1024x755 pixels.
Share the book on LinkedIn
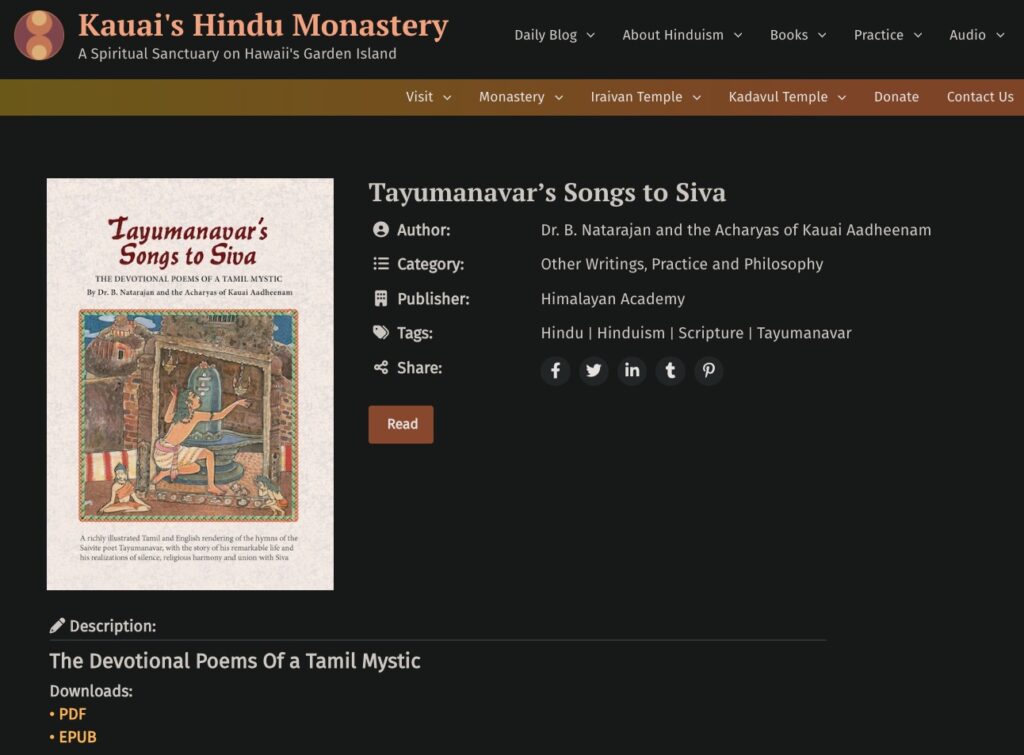632,371
